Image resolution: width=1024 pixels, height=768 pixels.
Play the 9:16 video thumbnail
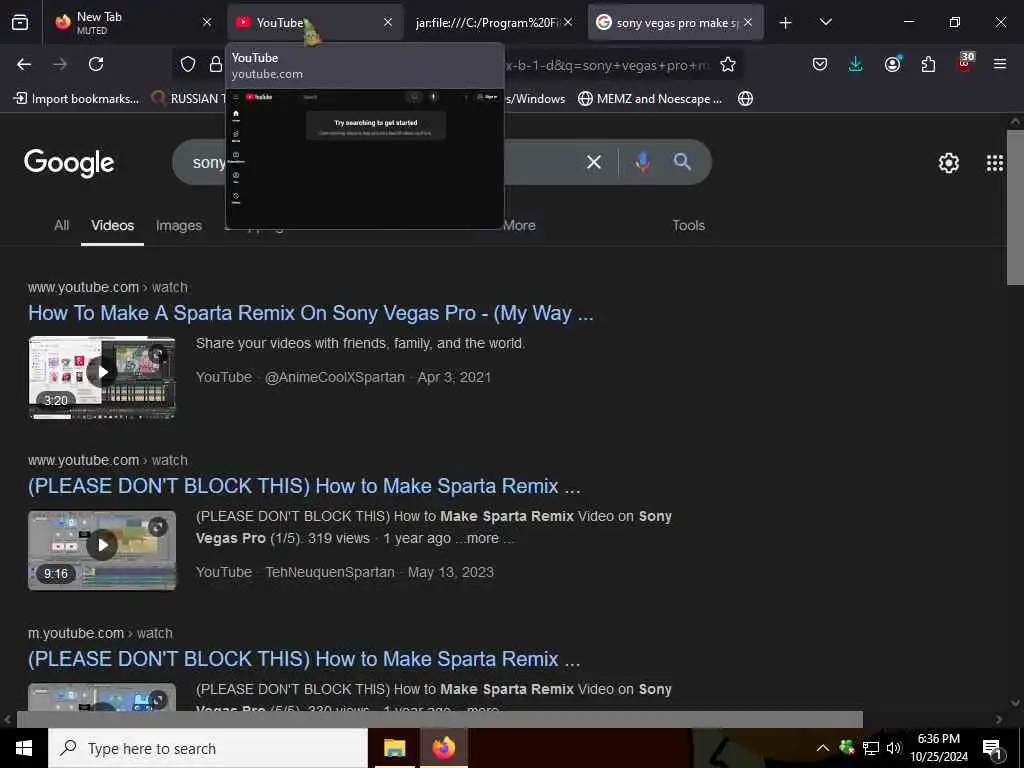[102, 550]
